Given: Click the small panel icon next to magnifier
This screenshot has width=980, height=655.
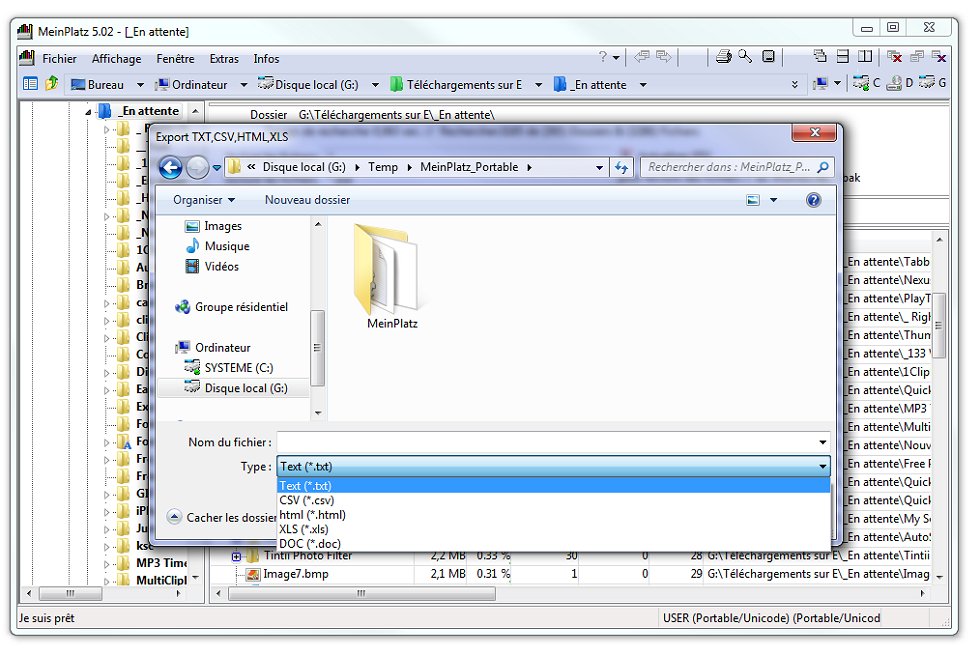Looking at the screenshot, I should click(768, 57).
